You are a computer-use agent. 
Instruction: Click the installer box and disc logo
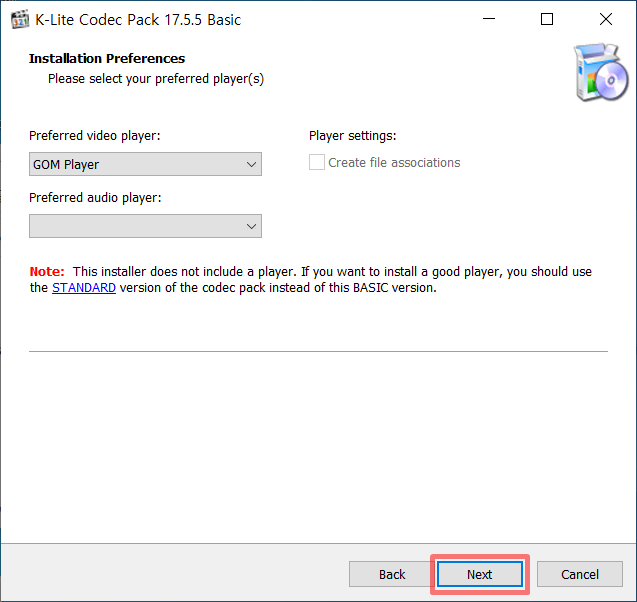pos(601,72)
